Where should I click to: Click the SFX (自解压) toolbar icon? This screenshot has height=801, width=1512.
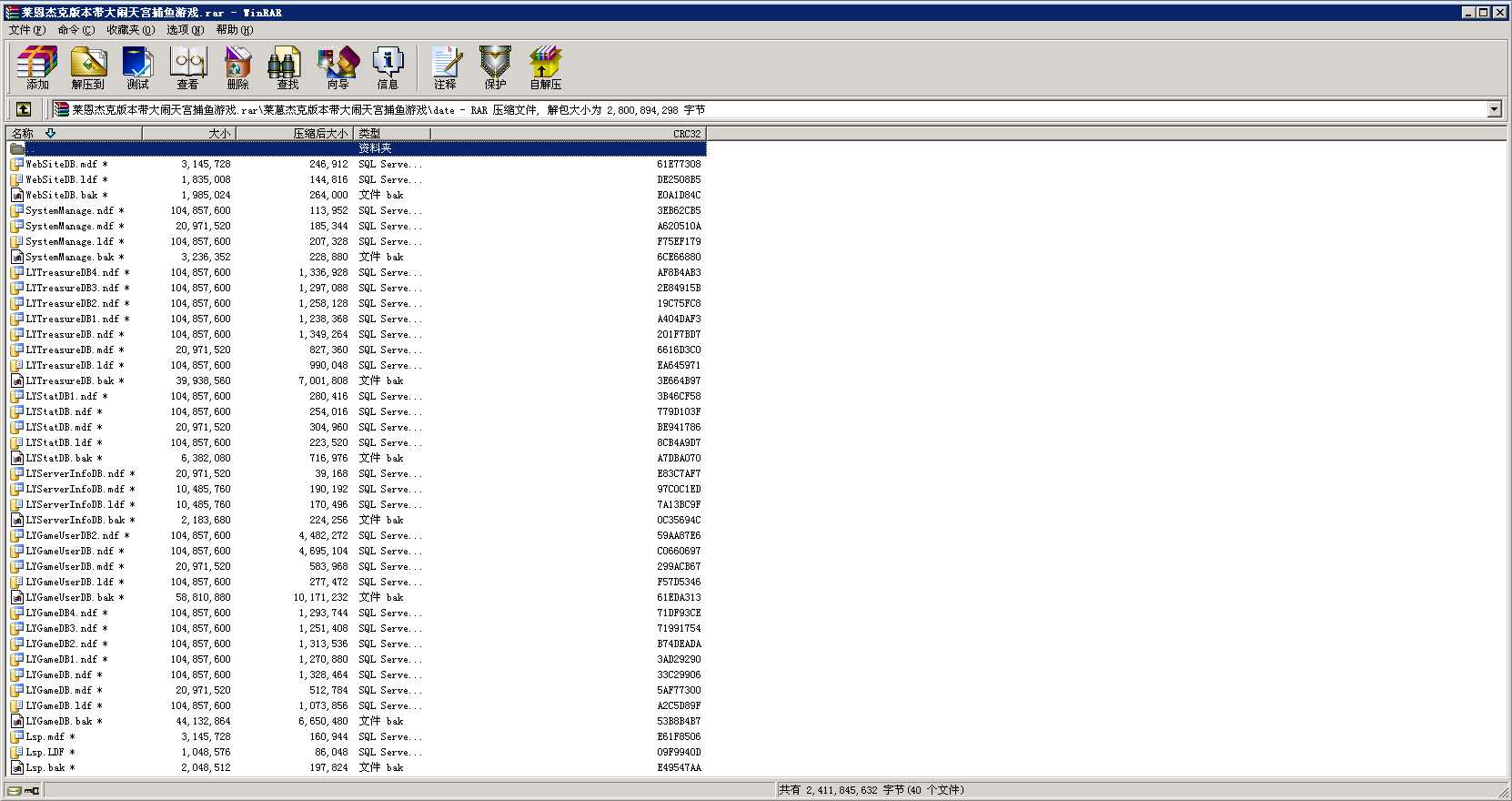(x=546, y=68)
